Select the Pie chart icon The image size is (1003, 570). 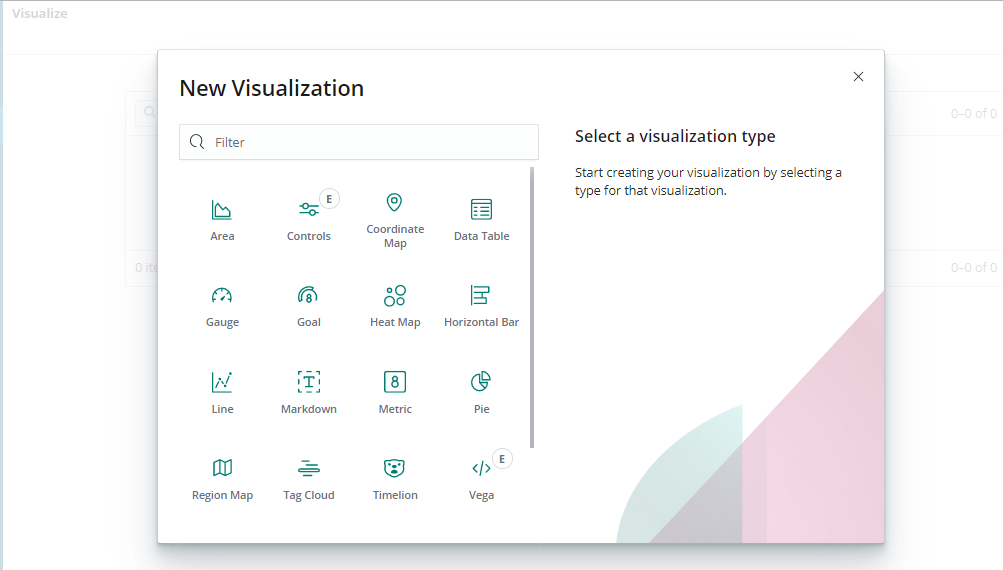(x=480, y=381)
